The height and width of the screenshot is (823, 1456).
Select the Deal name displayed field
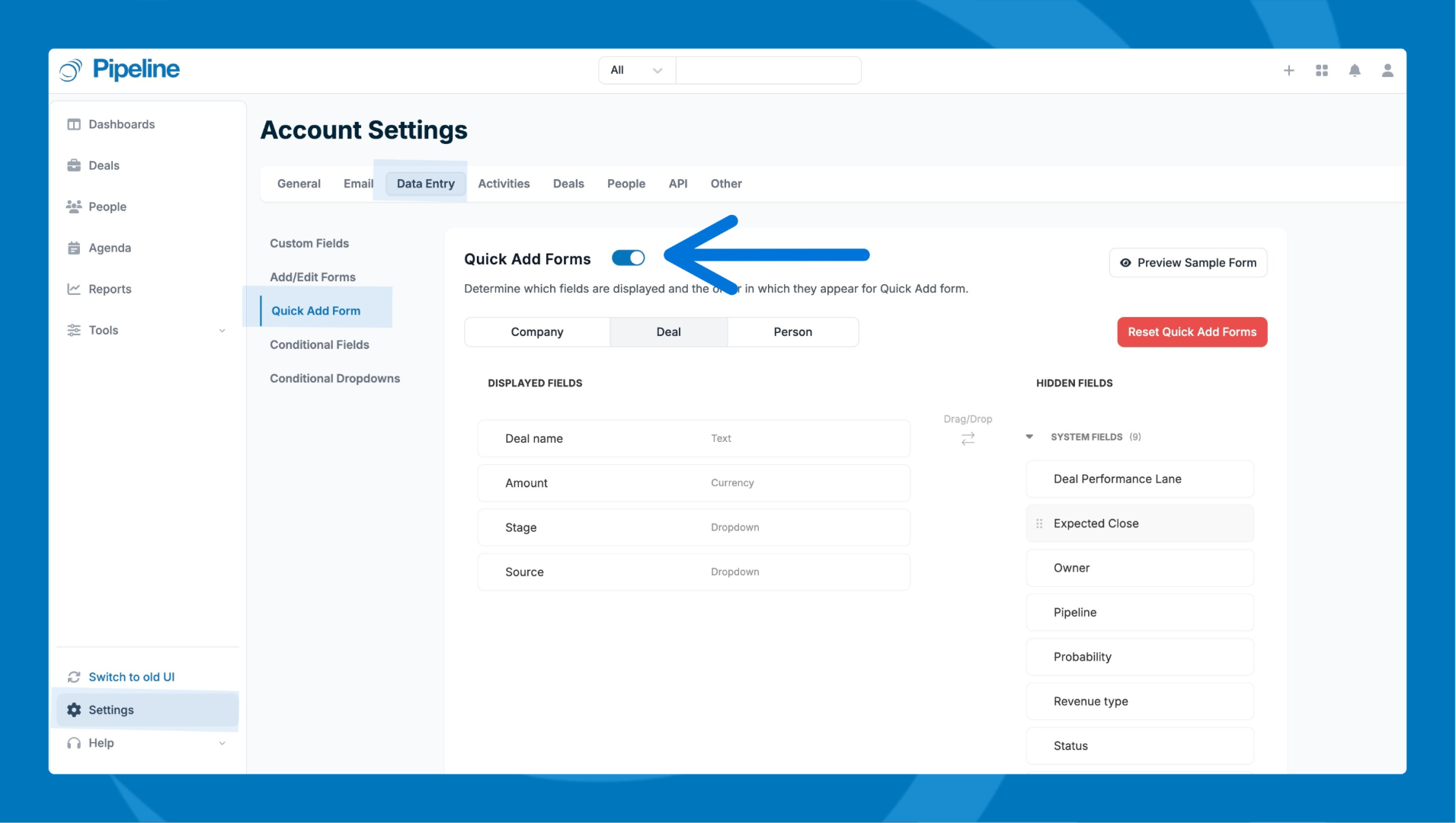tap(694, 439)
